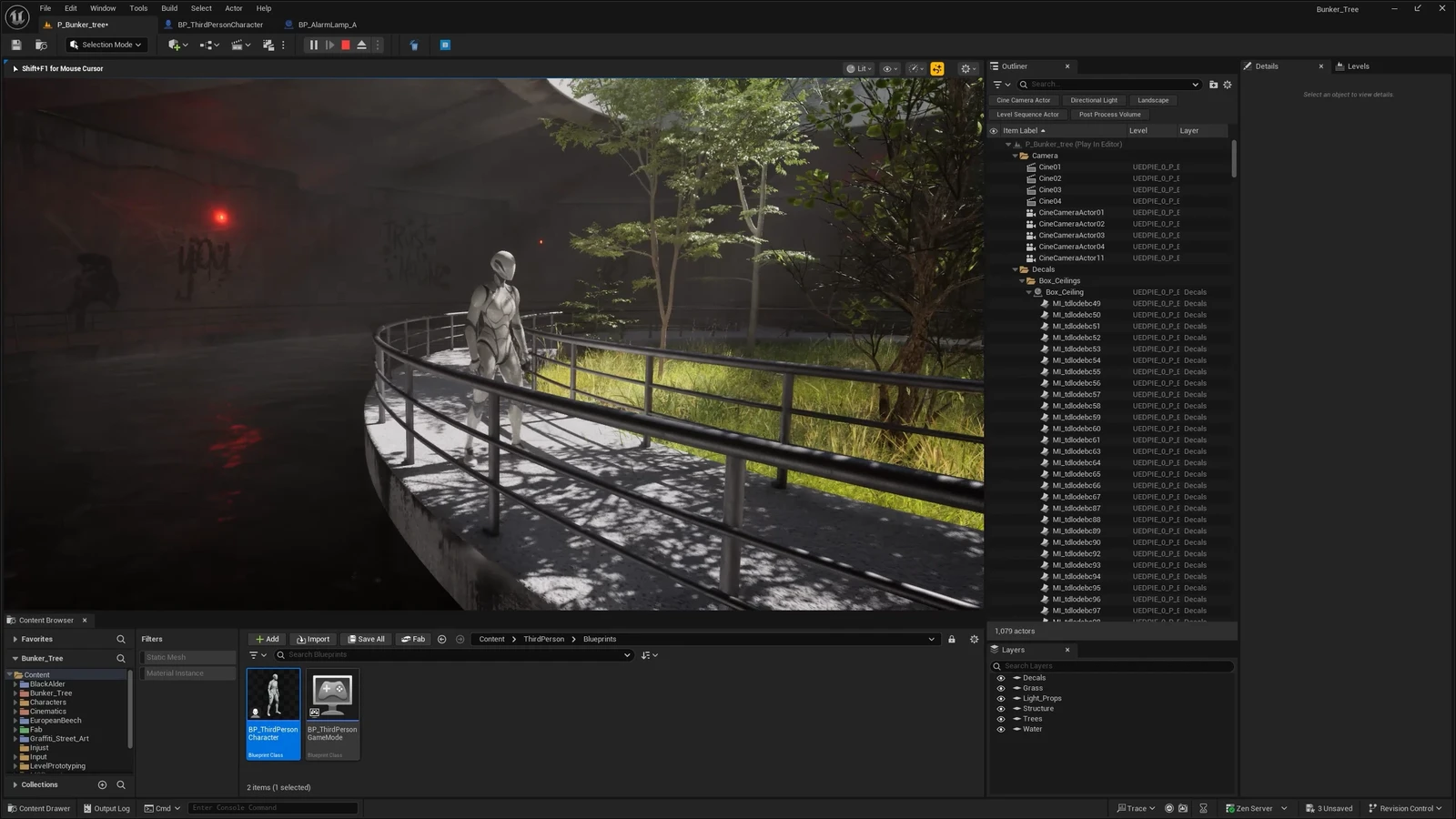Open the Selection Mode dropdown
The image size is (1456, 819).
coord(106,45)
